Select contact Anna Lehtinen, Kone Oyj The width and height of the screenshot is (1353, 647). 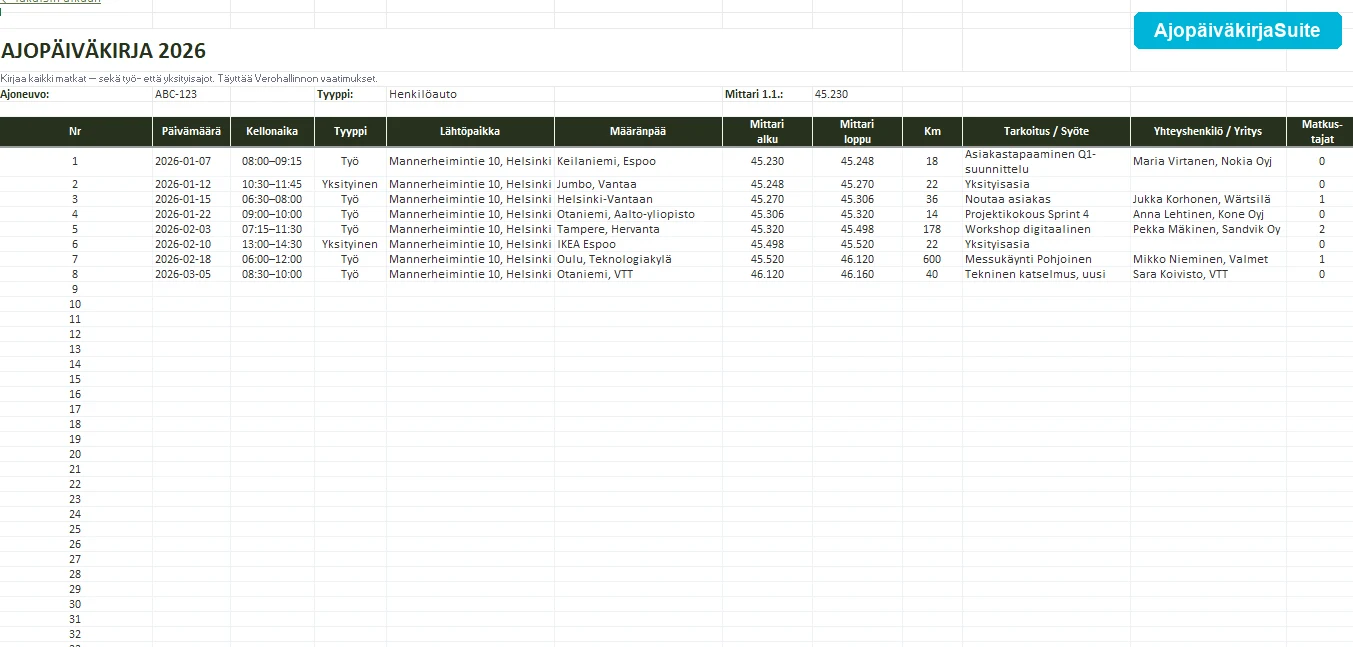pyautogui.click(x=1208, y=214)
